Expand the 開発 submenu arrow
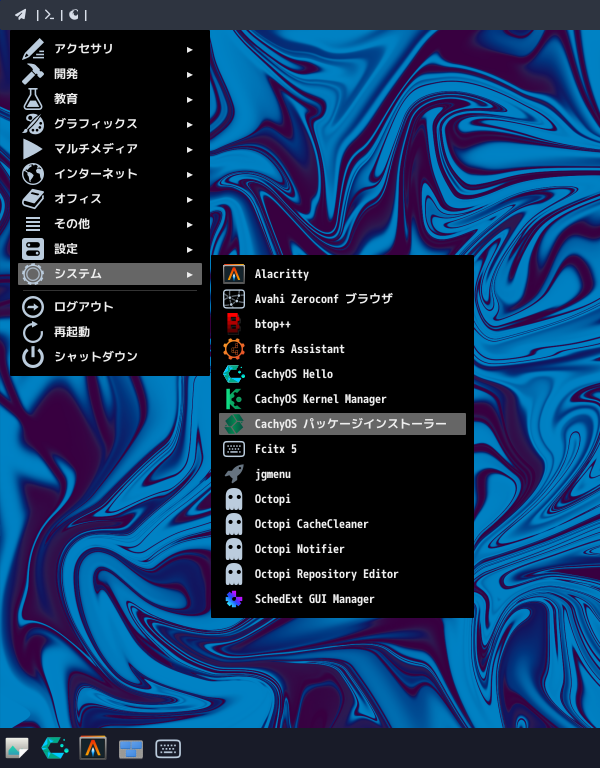Image resolution: width=600 pixels, height=768 pixels. 190,74
